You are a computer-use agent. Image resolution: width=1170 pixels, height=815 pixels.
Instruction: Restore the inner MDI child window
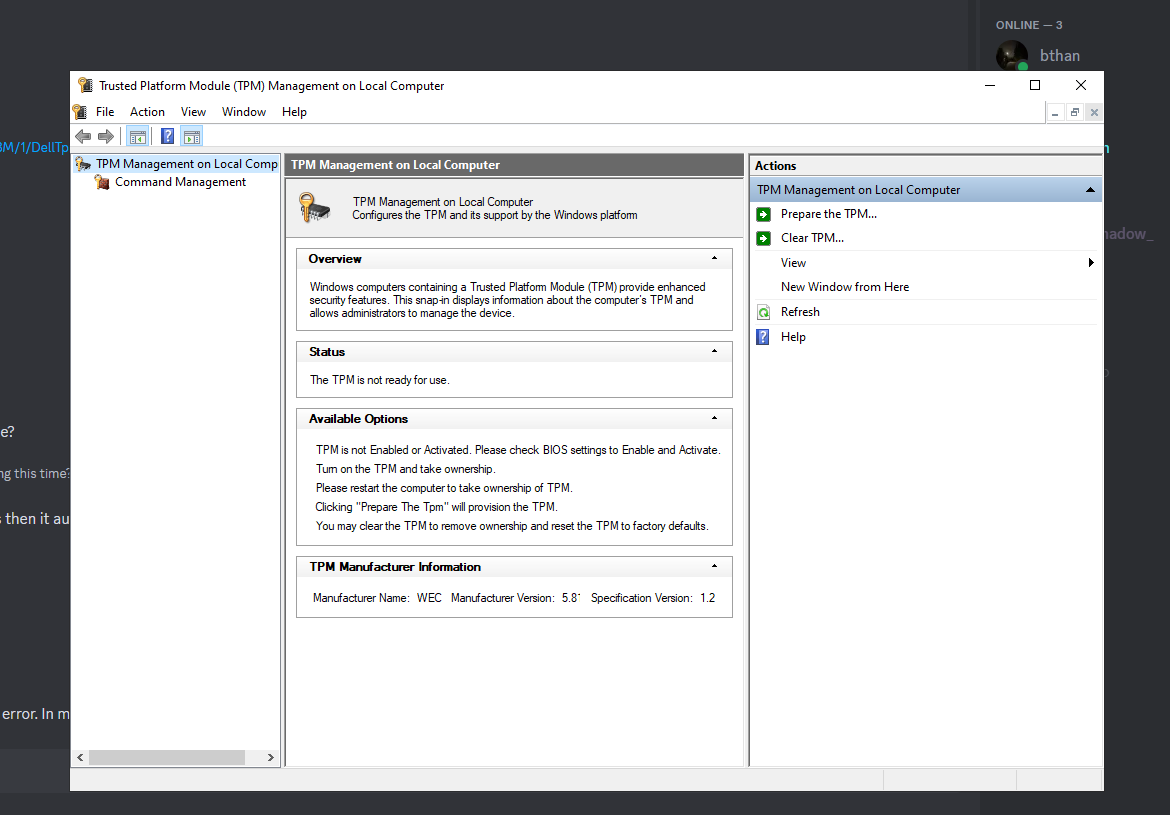point(1074,113)
